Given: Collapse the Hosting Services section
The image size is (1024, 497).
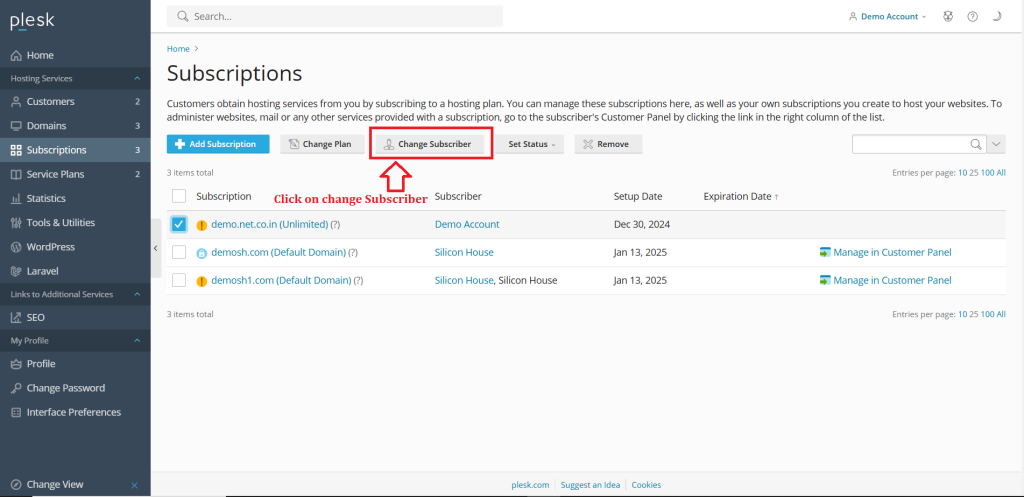Looking at the screenshot, I should click(x=137, y=78).
